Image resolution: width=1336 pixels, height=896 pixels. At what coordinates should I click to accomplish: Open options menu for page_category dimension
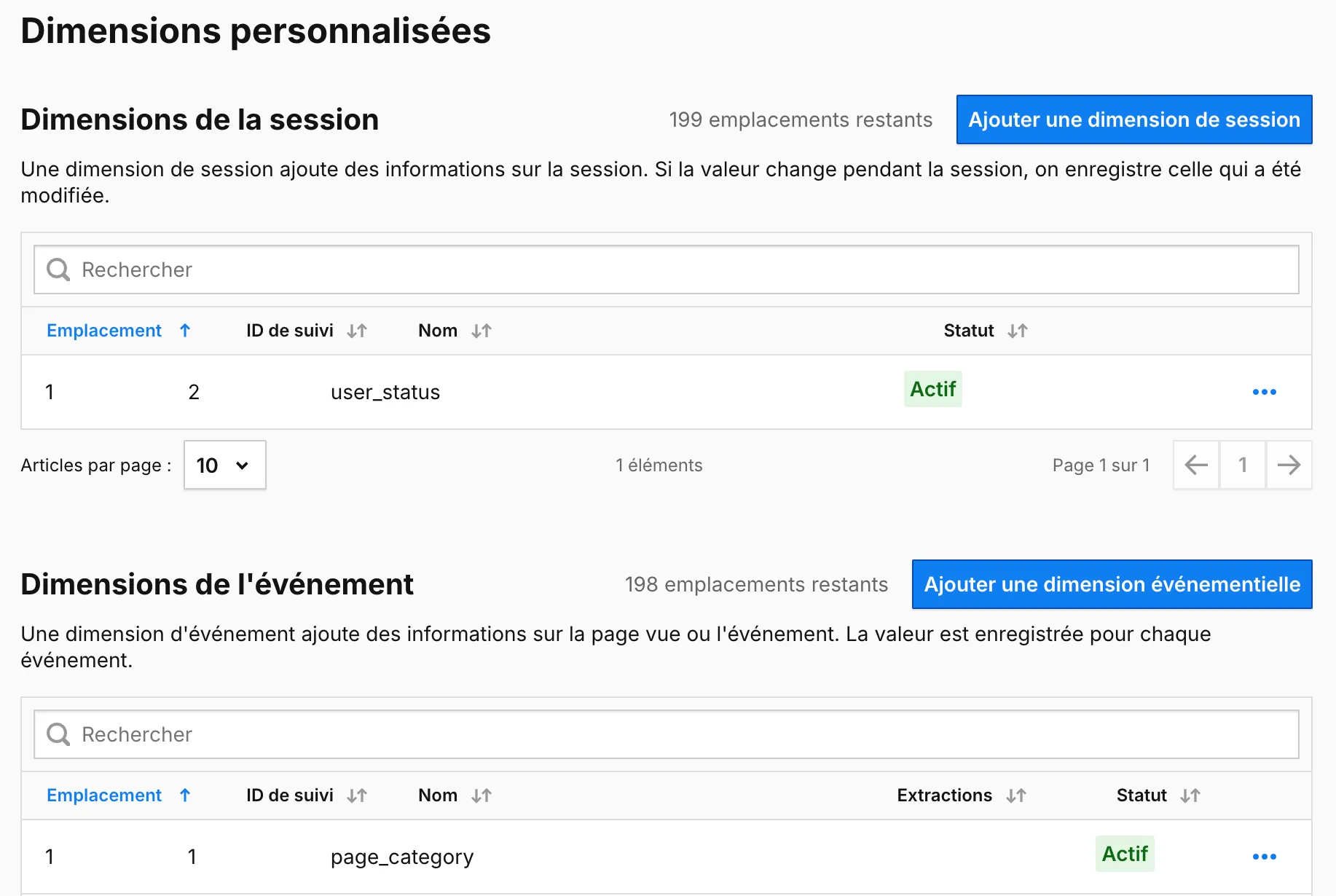[1265, 857]
